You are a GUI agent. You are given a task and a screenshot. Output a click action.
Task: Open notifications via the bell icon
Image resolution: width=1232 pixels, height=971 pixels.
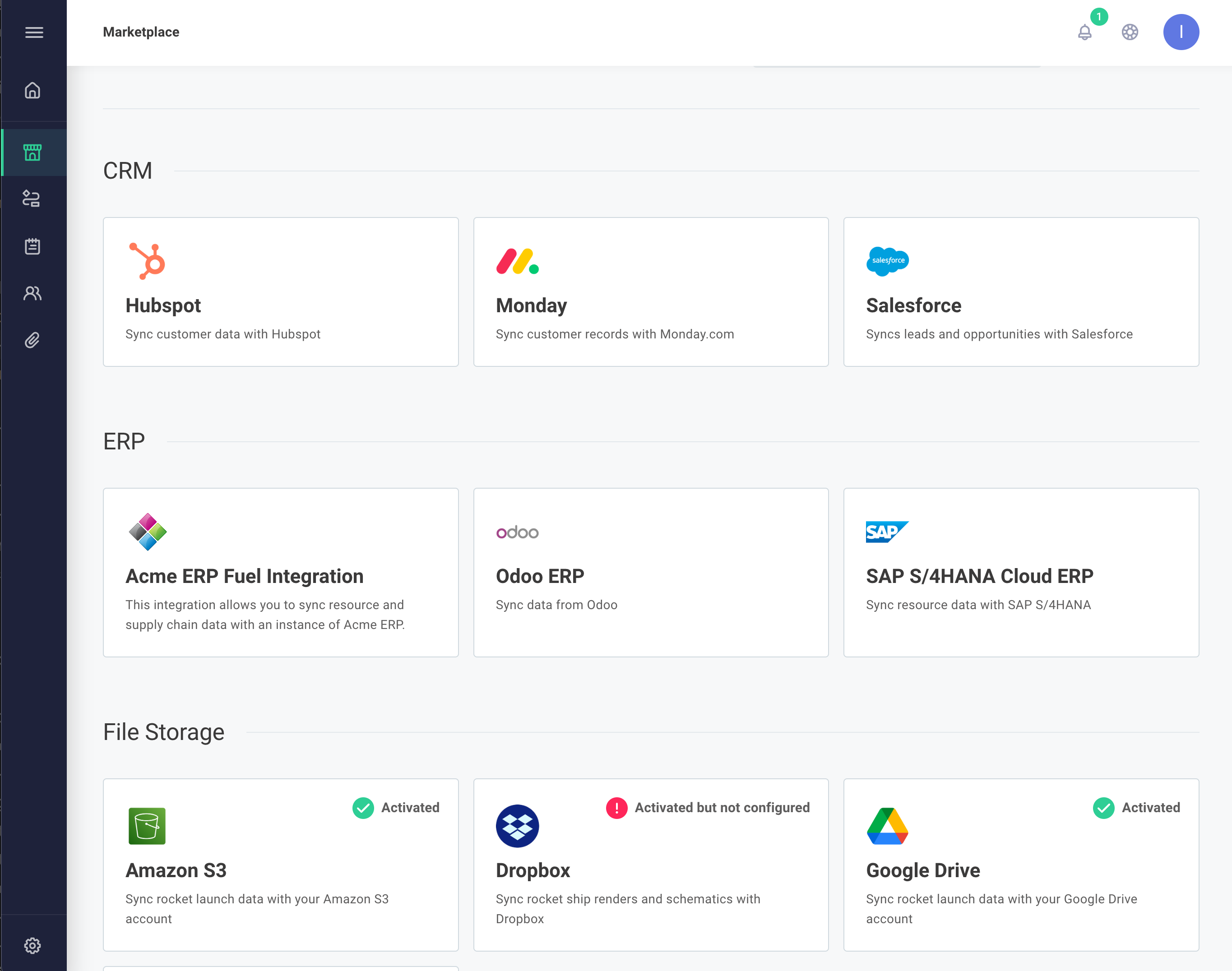pos(1085,32)
